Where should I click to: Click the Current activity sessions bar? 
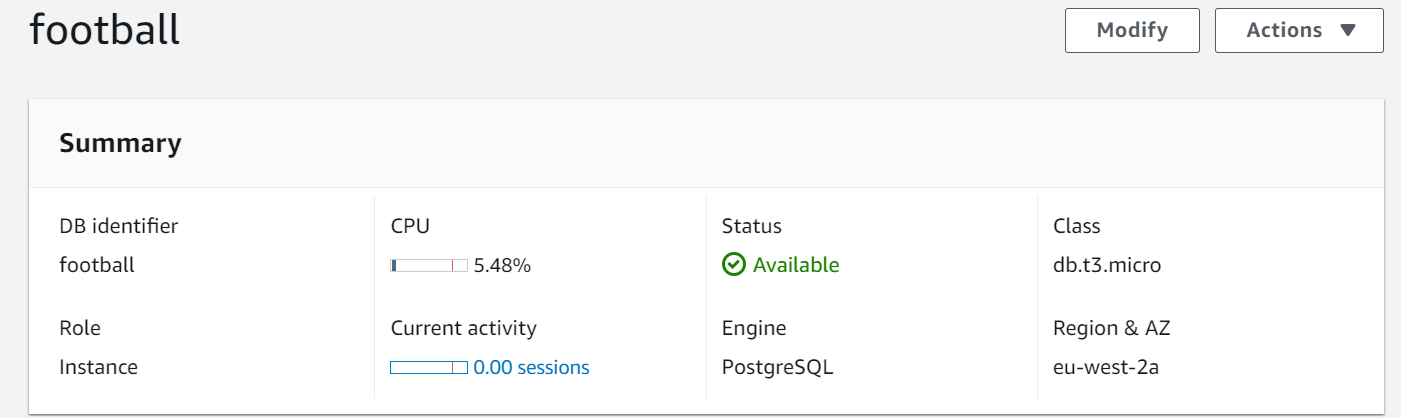click(x=429, y=367)
